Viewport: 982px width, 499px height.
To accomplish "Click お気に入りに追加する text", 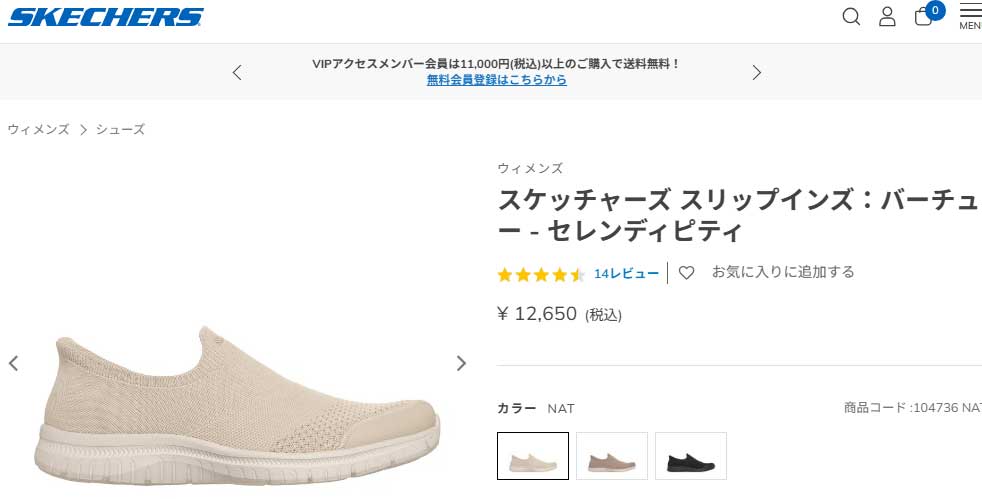I will pos(783,272).
